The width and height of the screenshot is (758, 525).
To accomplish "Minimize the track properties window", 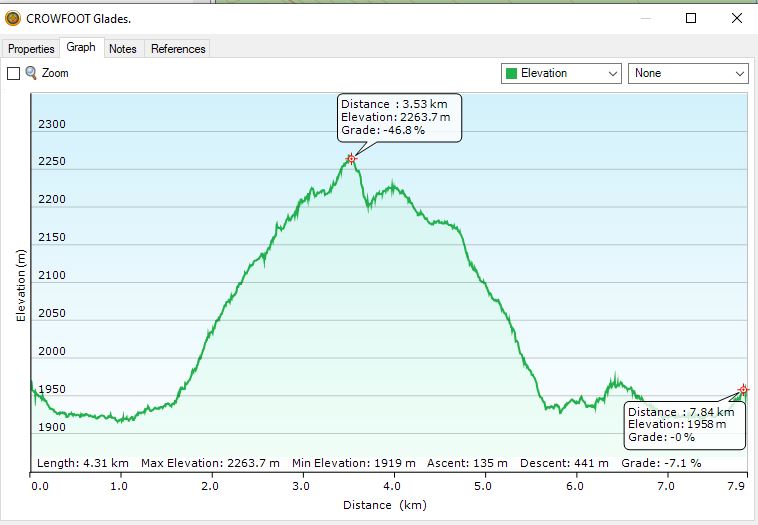I will 646,18.
